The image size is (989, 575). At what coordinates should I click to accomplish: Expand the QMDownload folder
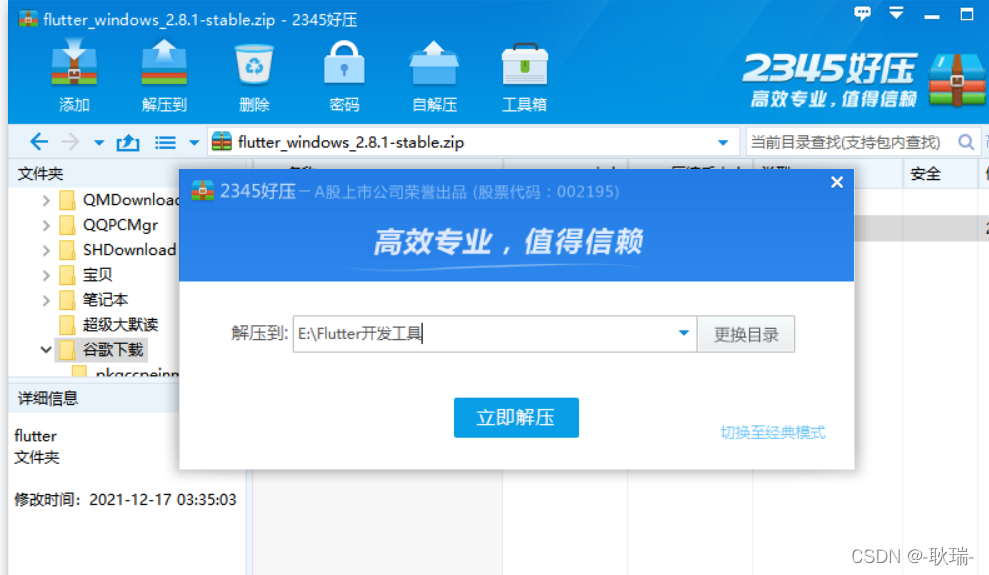[x=45, y=200]
